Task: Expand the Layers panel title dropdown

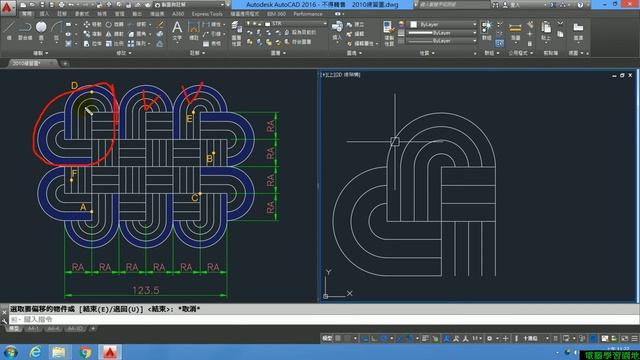Action: tap(278, 53)
